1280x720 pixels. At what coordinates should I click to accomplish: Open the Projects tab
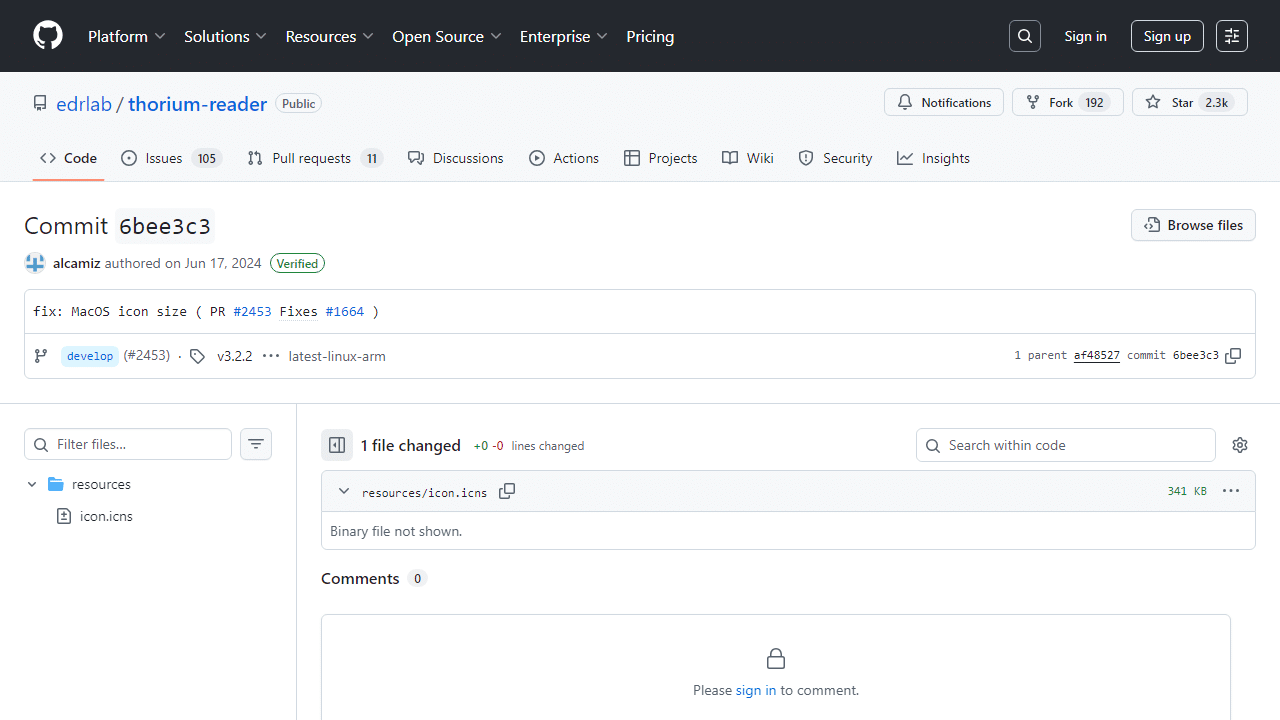660,158
